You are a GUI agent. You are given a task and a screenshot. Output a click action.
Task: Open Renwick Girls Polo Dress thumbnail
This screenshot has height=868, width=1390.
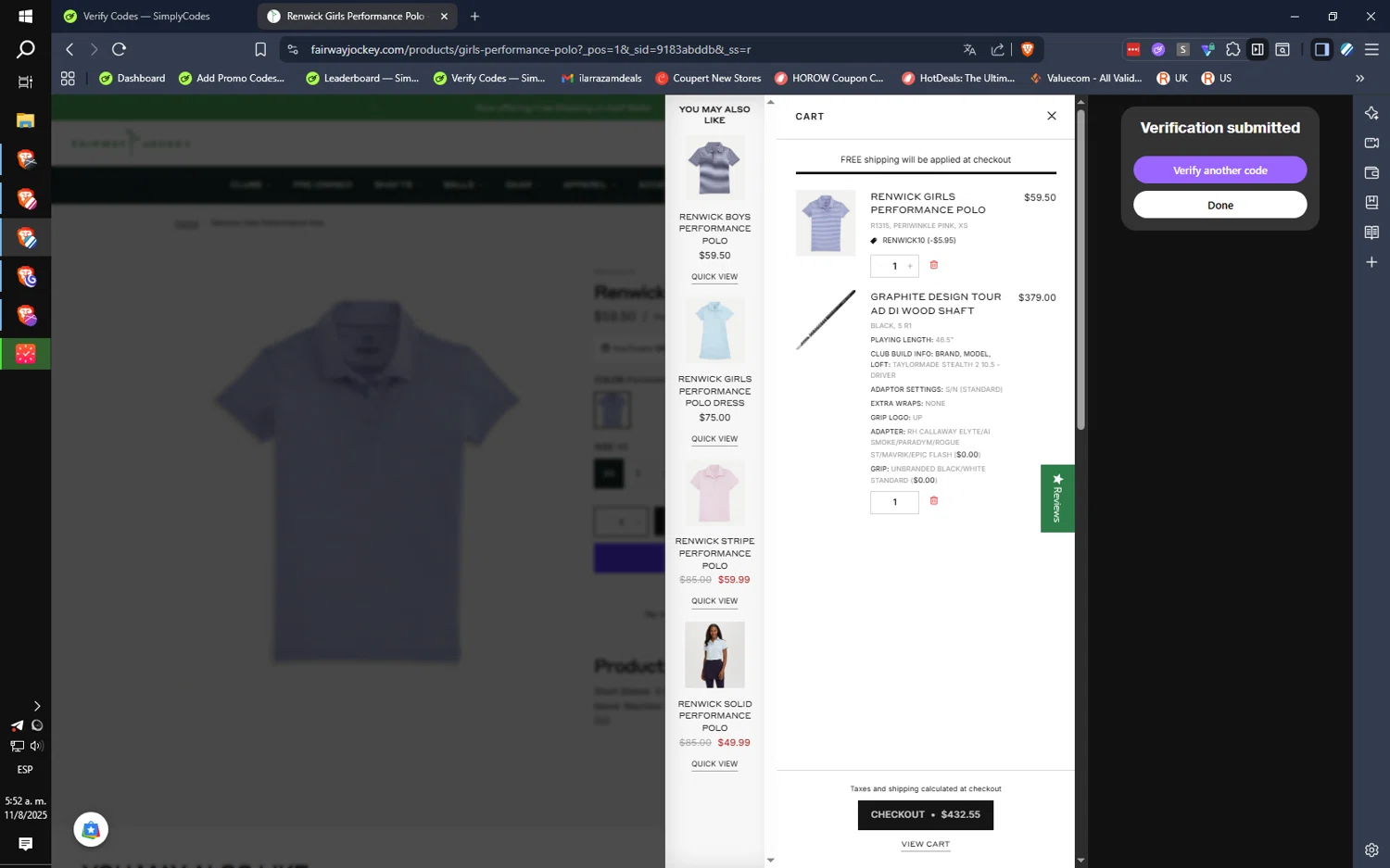[714, 330]
